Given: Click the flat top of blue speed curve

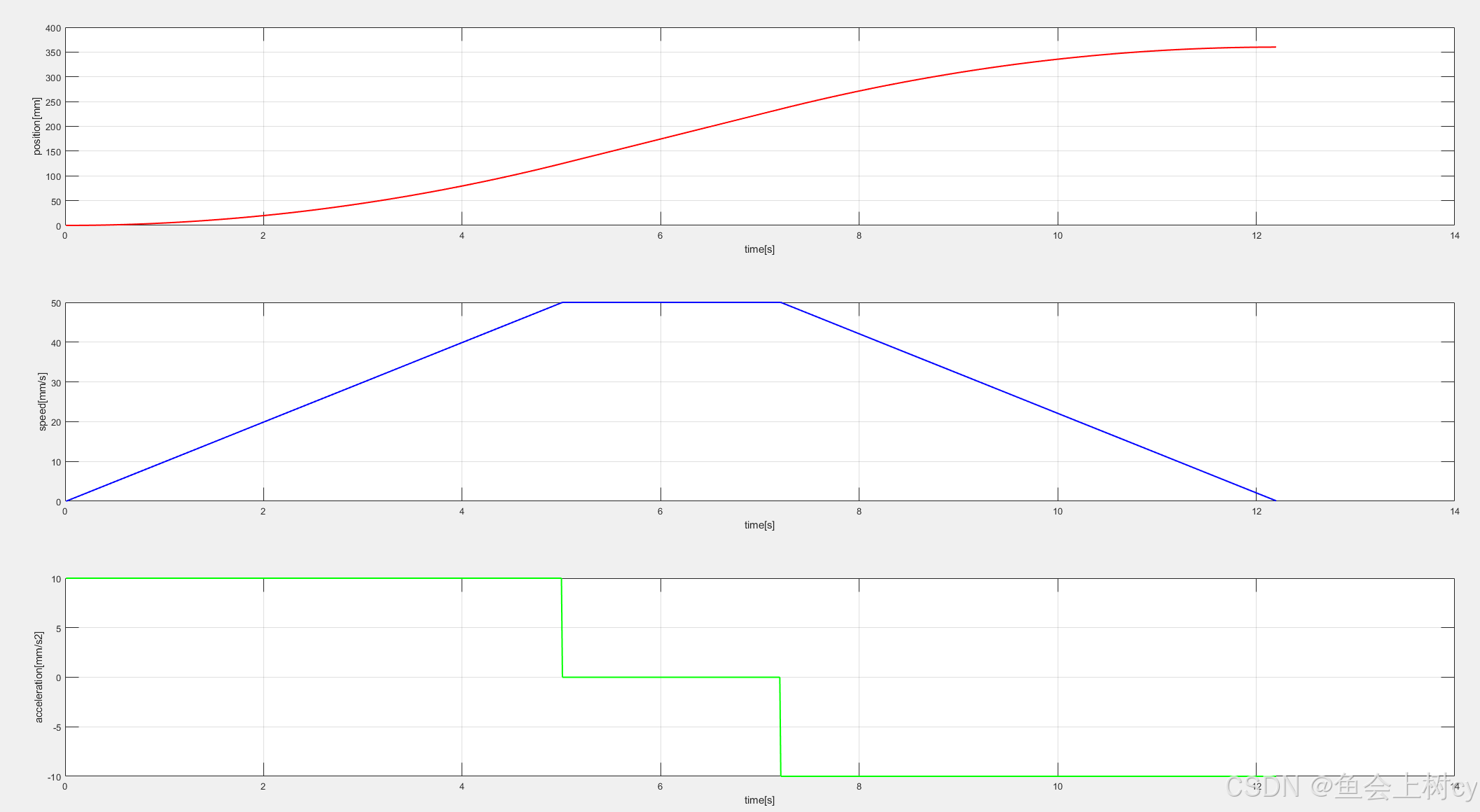Looking at the screenshot, I should tap(671, 302).
